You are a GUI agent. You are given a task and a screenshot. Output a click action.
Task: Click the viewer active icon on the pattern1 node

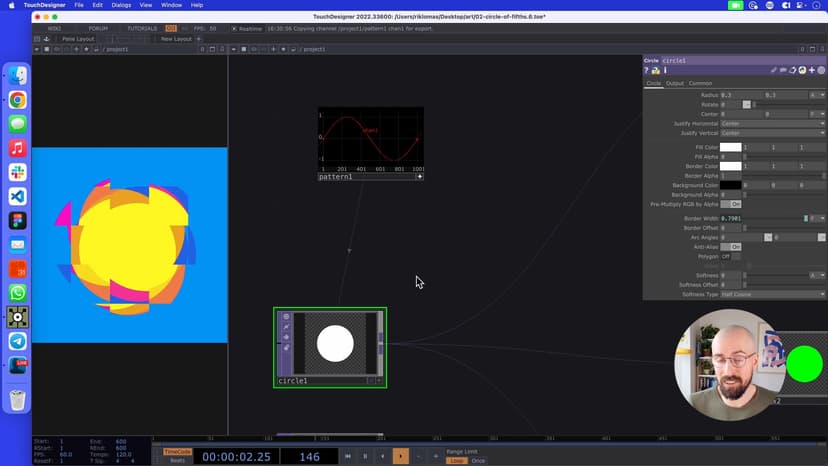coord(419,177)
